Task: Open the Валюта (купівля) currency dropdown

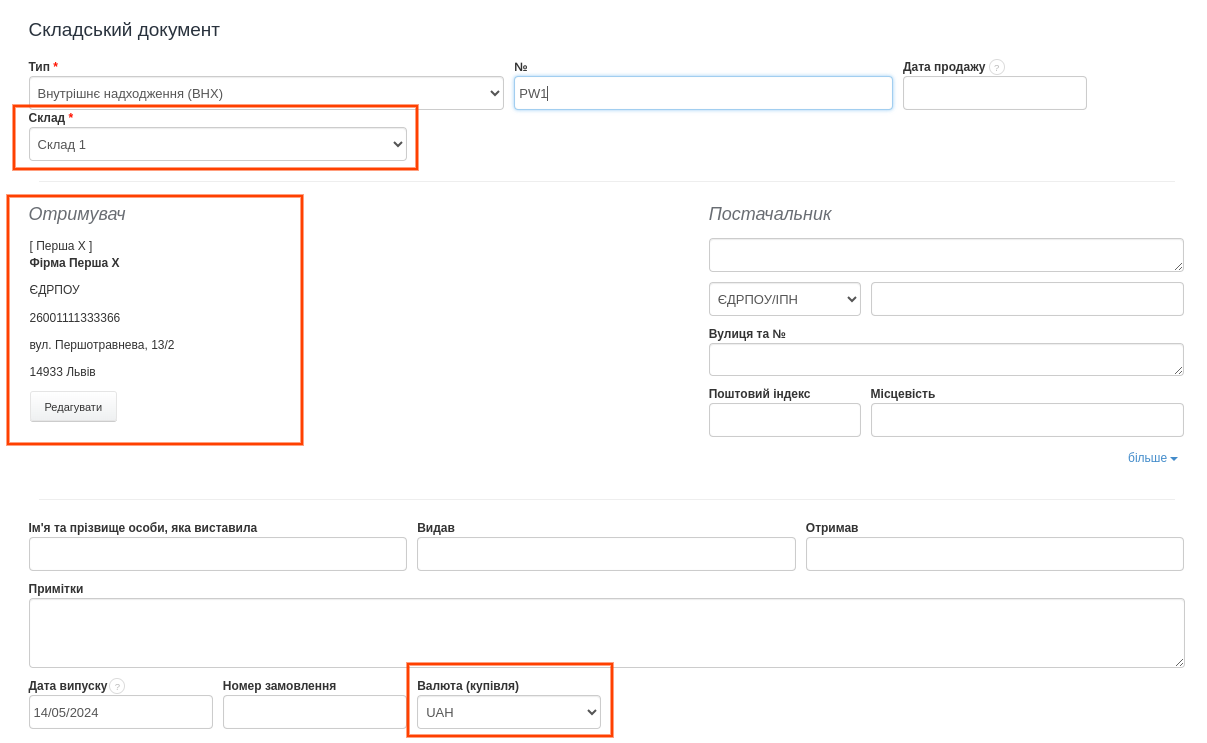Action: pos(508,712)
